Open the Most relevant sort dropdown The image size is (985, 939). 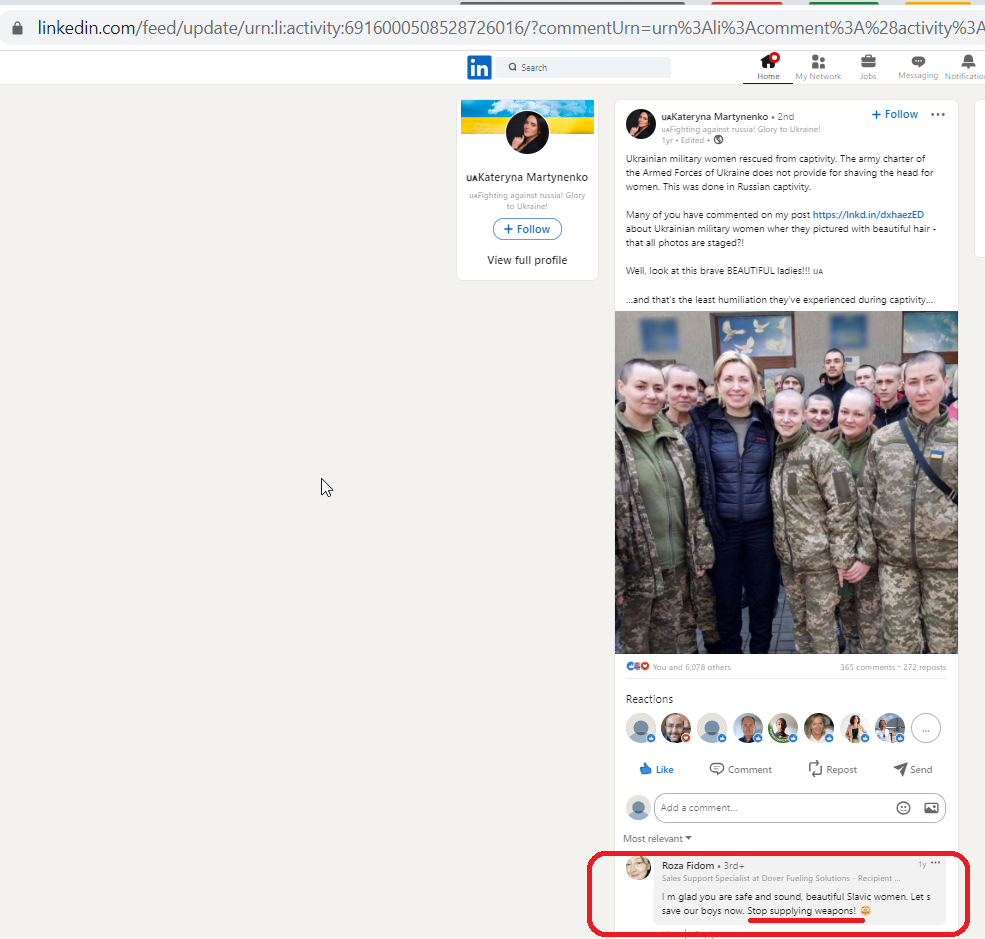(657, 839)
